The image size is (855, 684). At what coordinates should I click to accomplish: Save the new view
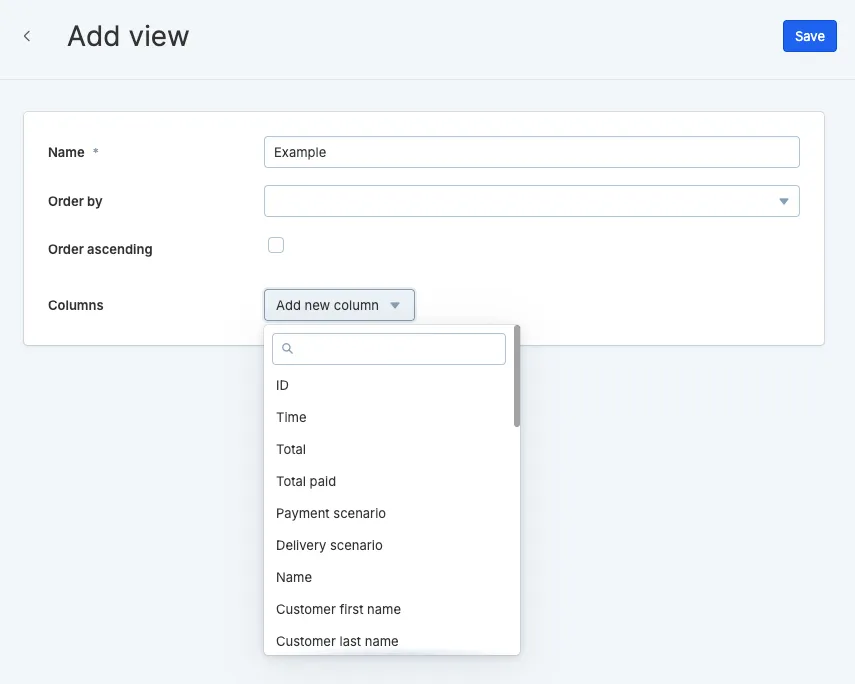point(809,36)
